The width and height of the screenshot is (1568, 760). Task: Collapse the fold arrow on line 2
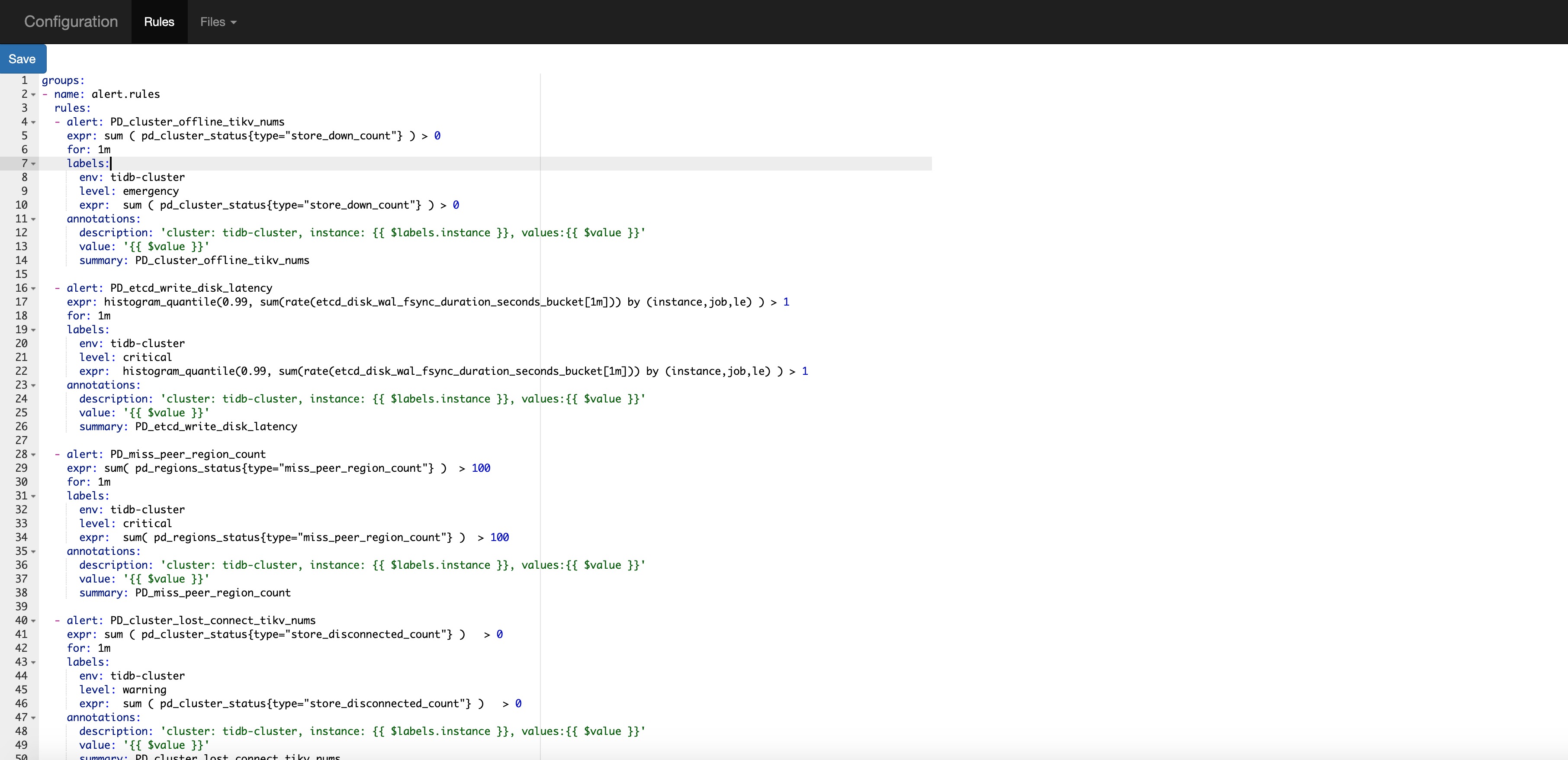click(x=33, y=94)
